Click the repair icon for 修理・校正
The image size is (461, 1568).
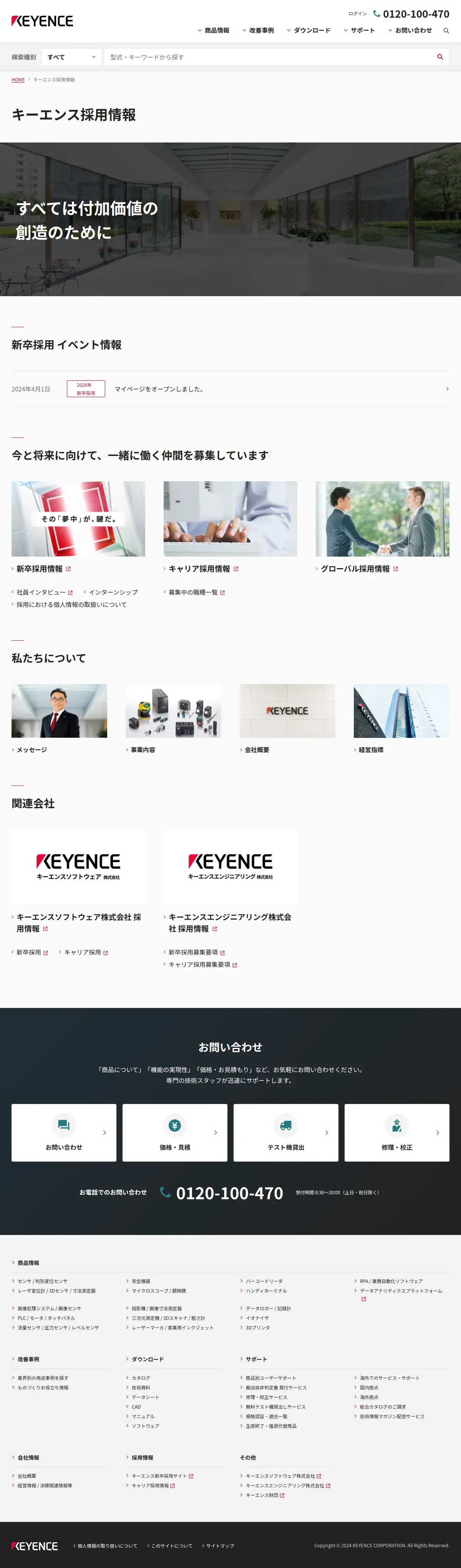click(396, 1125)
